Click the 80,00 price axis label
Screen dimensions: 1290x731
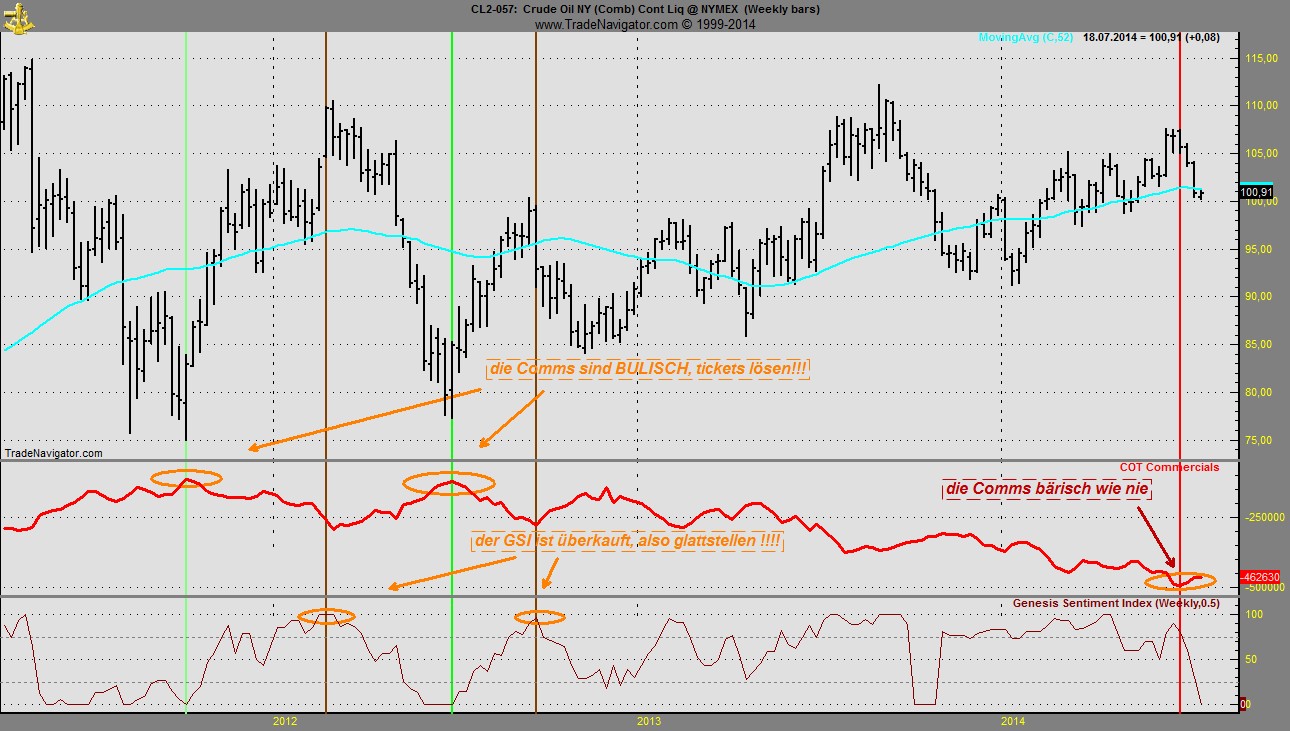point(1257,392)
